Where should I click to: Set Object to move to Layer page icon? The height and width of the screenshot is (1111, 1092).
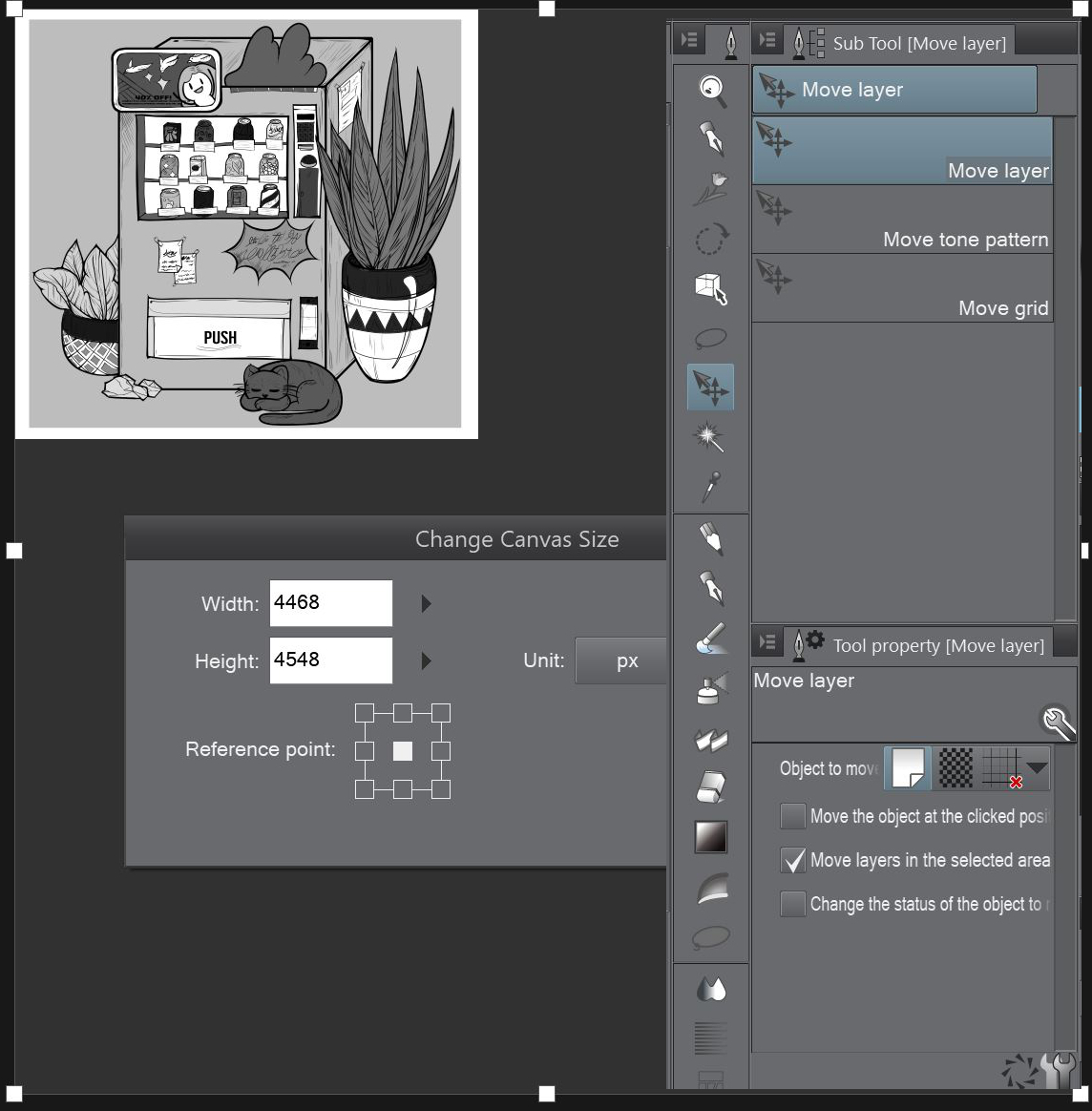908,768
